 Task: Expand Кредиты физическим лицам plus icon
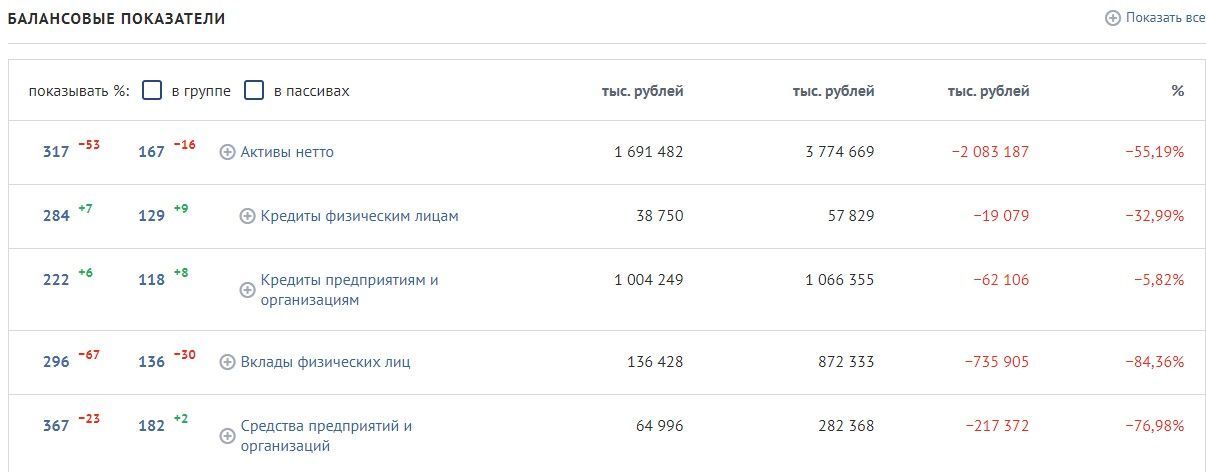(x=247, y=216)
